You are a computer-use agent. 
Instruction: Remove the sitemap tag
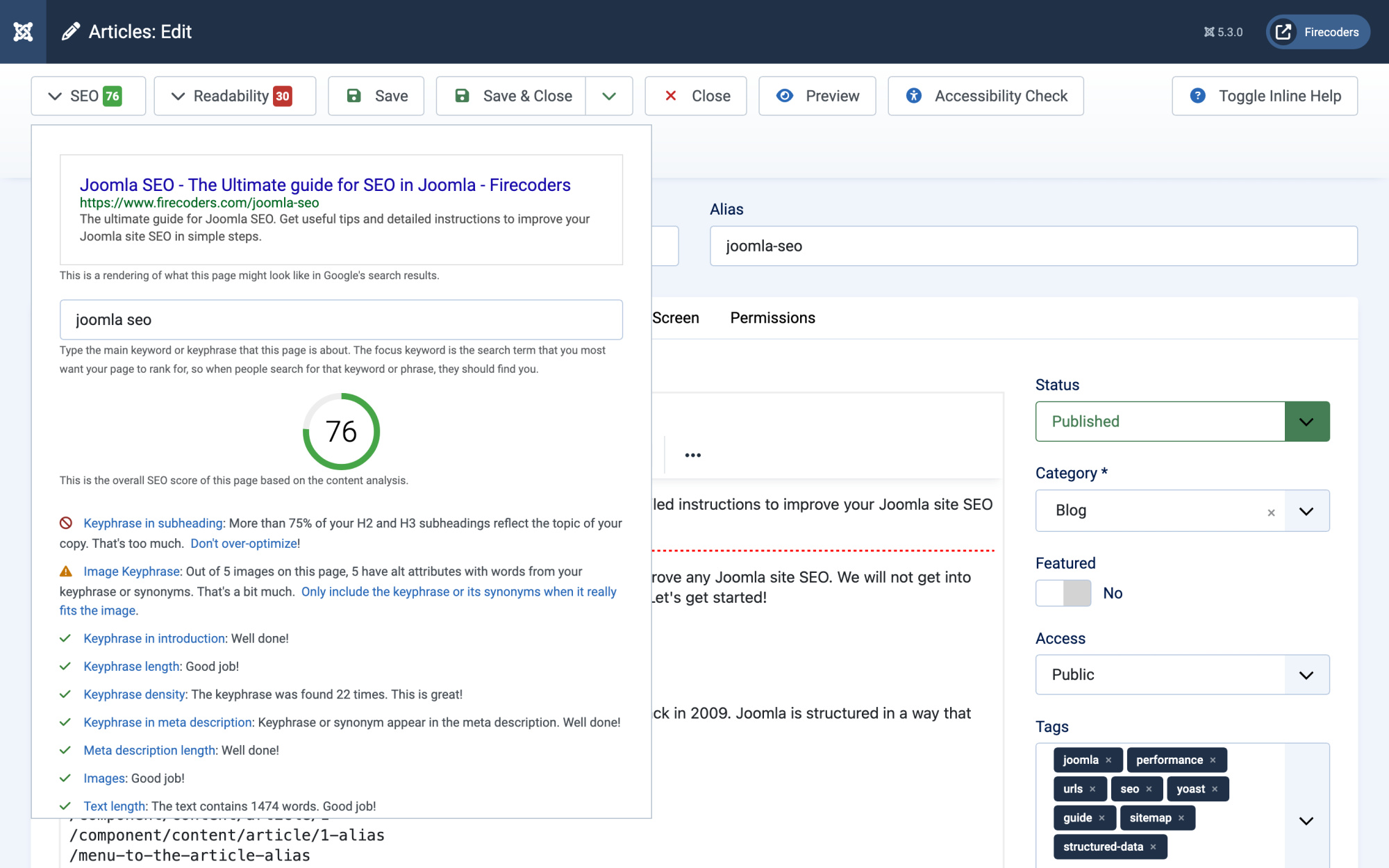click(x=1181, y=818)
